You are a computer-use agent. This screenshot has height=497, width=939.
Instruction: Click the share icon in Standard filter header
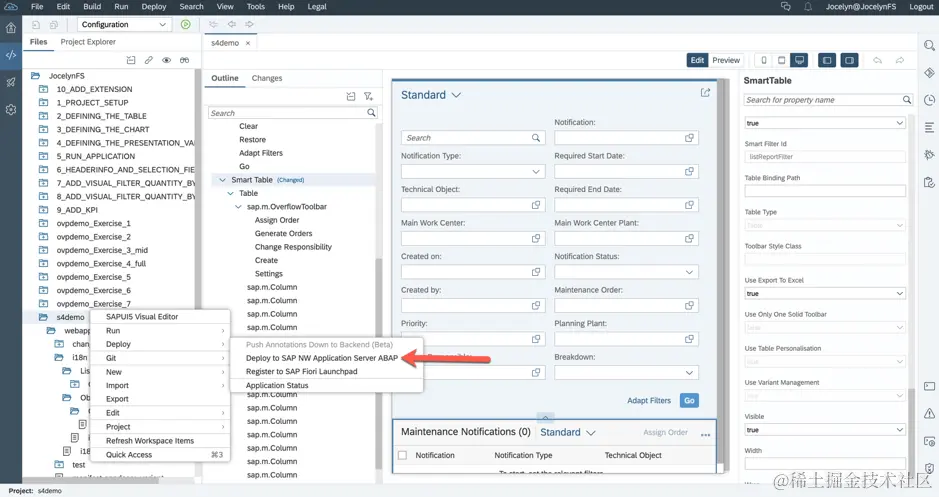point(705,92)
